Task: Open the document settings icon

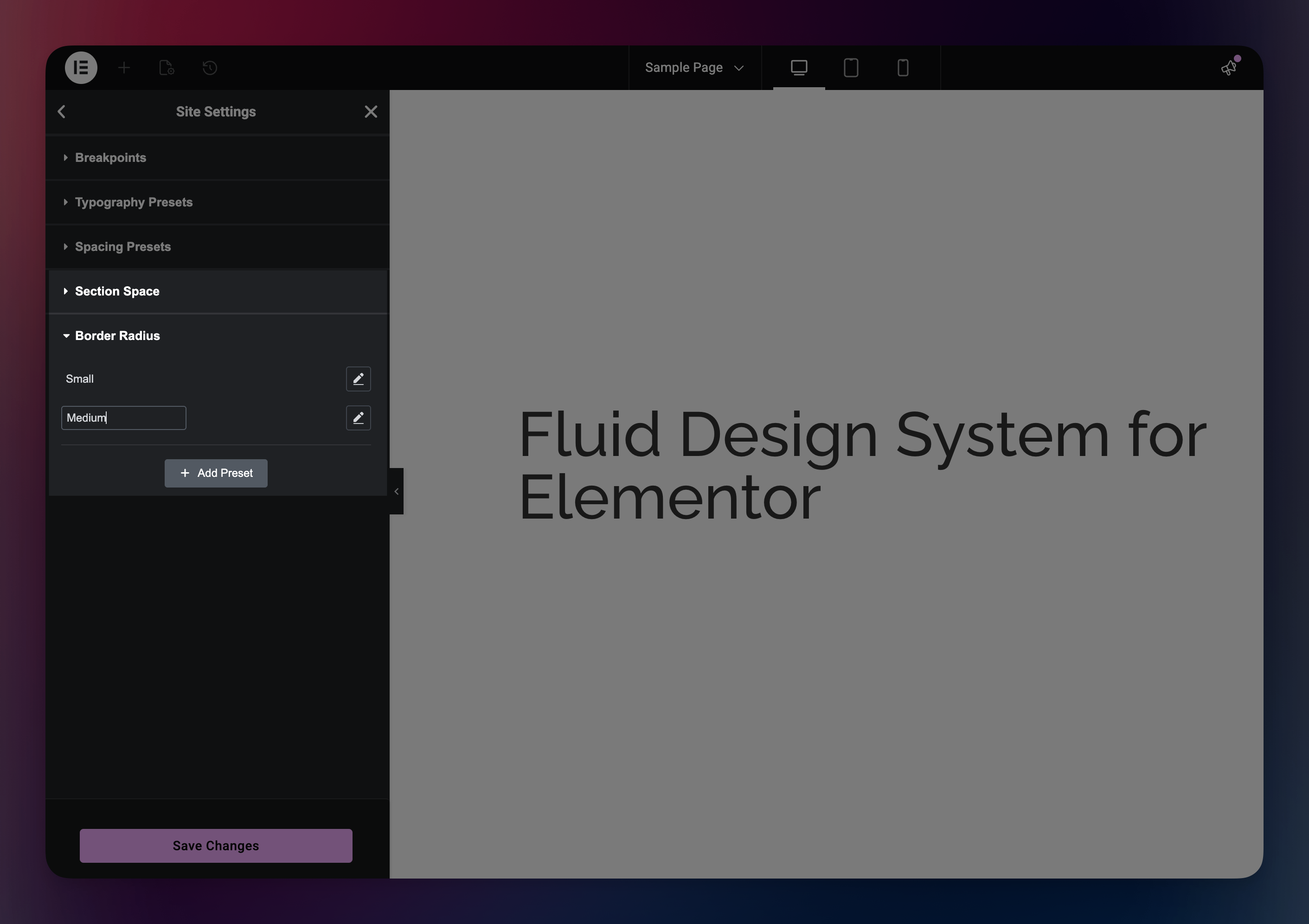Action: point(167,68)
